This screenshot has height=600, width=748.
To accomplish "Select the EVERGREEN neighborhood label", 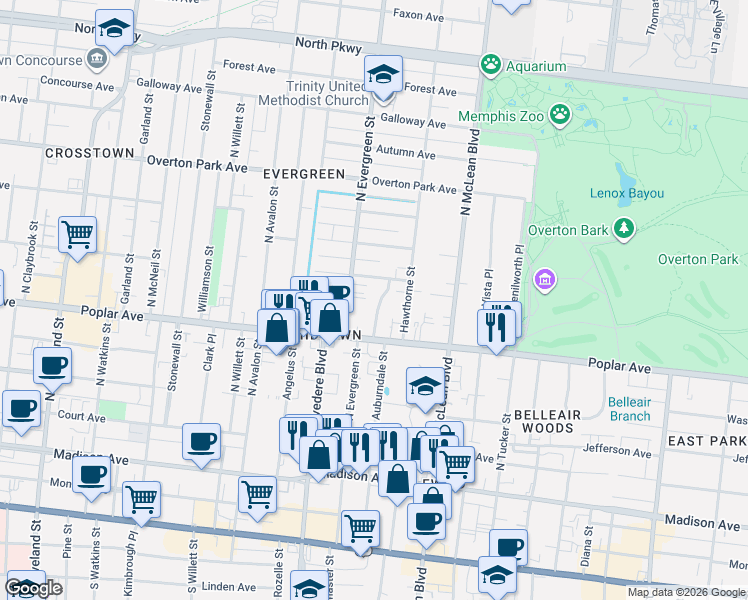I will (304, 174).
